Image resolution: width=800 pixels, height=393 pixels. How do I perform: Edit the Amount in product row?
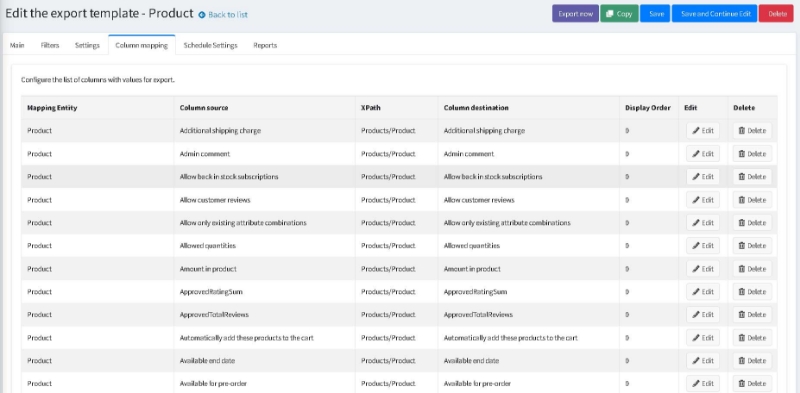click(703, 269)
